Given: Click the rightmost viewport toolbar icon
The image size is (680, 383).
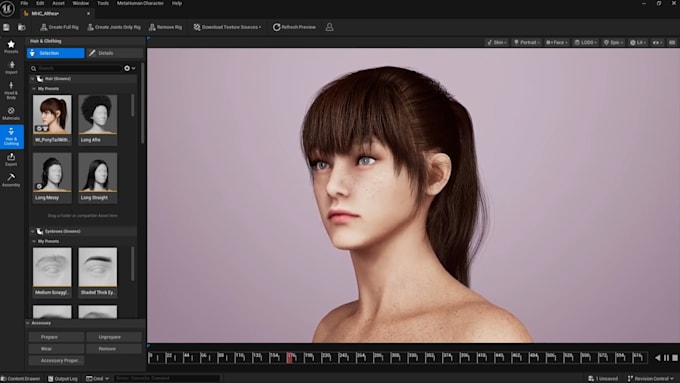Looking at the screenshot, I should tap(672, 43).
